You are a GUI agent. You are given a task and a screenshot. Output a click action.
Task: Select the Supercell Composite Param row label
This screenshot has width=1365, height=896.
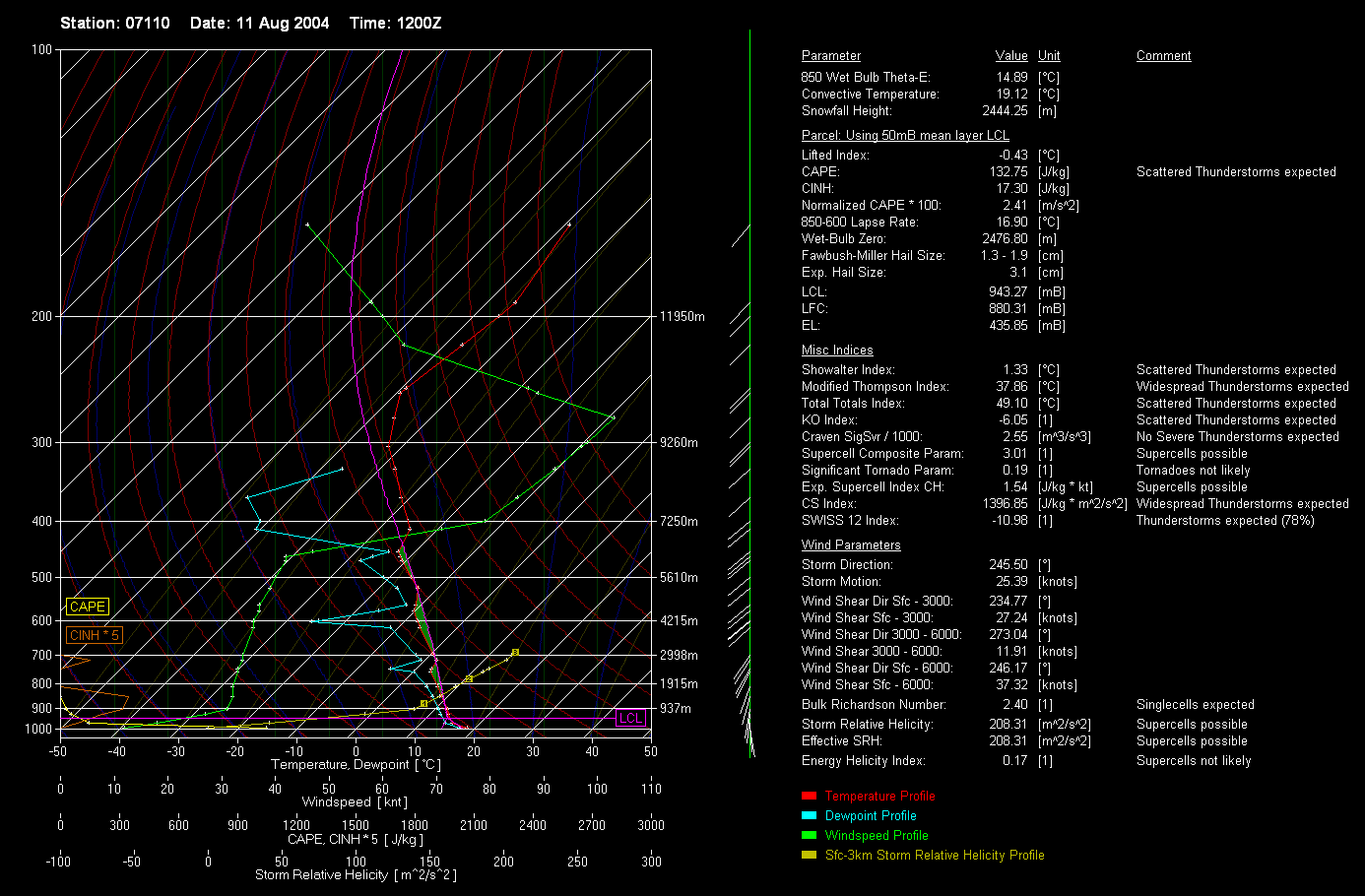click(882, 454)
